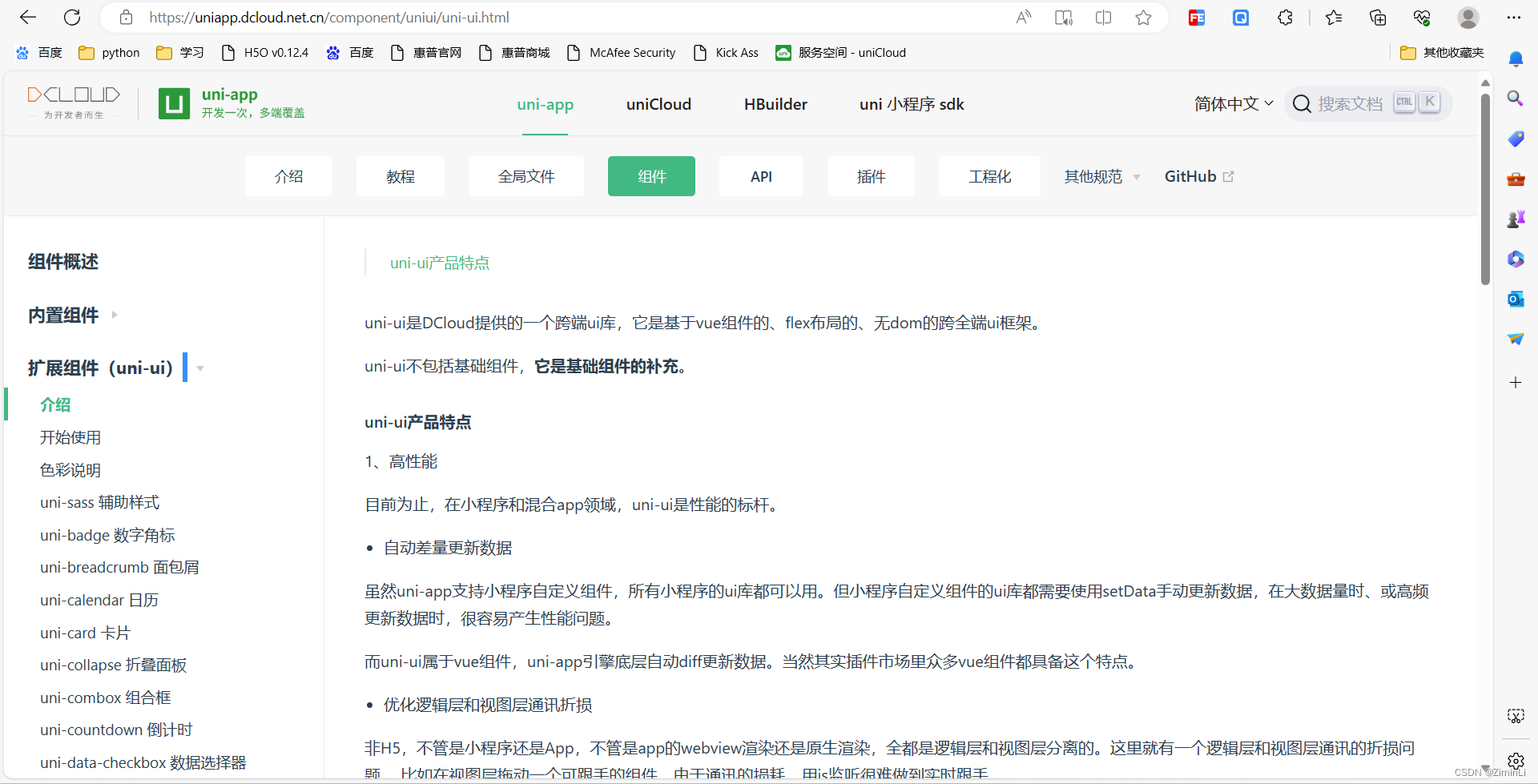Click the blue Q extension icon

[x=1241, y=18]
